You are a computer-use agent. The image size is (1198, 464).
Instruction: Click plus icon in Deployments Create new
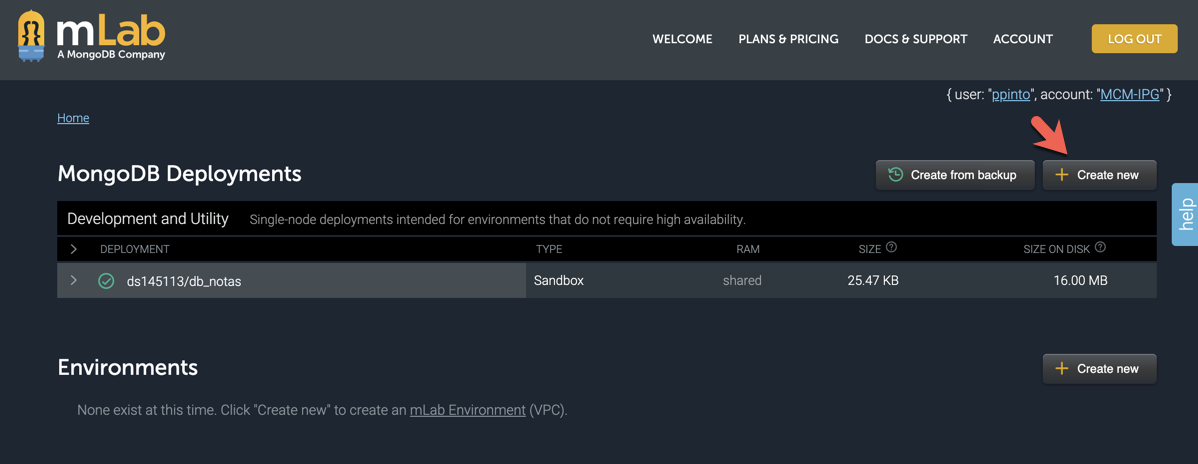point(1062,175)
